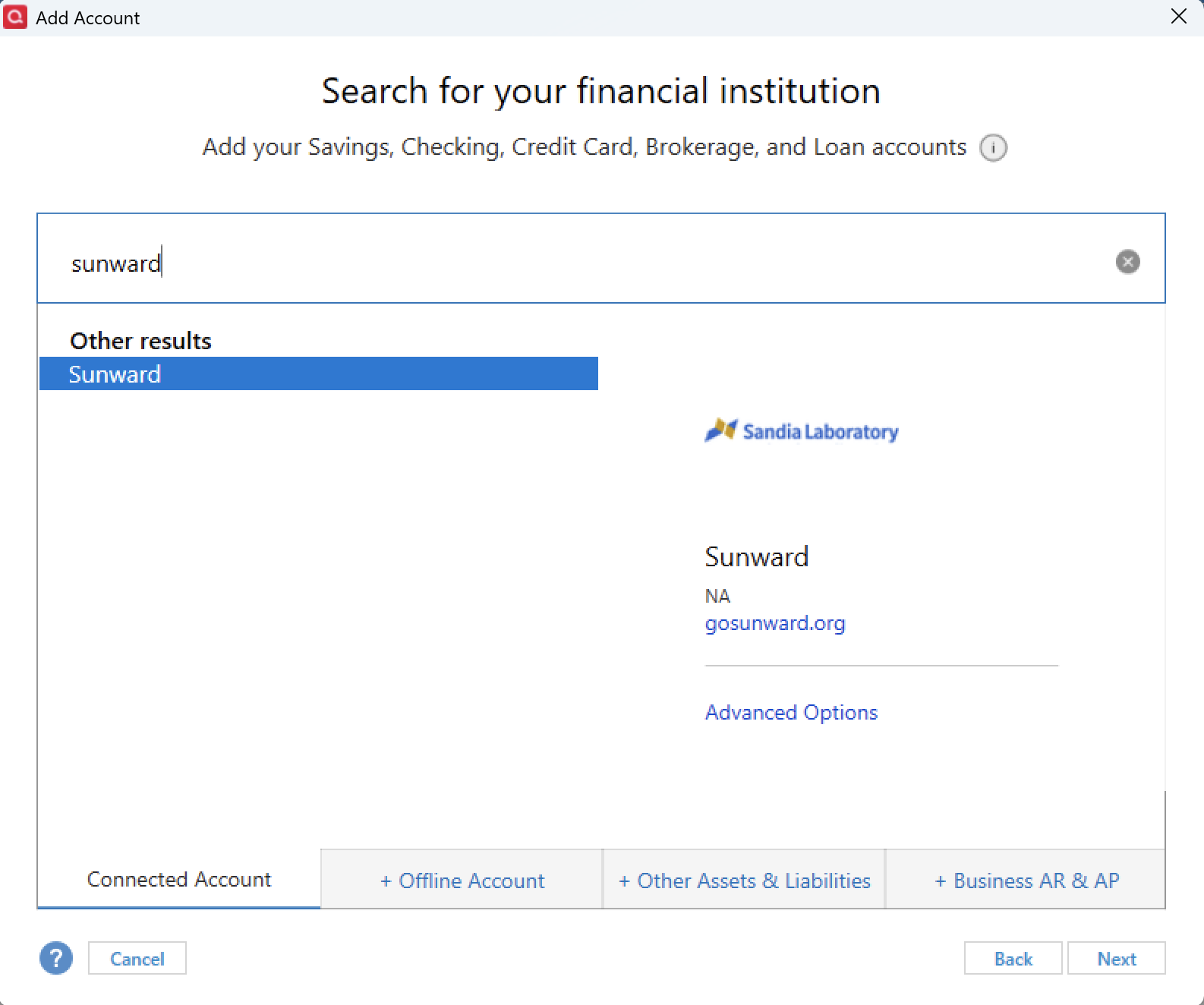
Task: Click the Other results heading
Action: (141, 341)
